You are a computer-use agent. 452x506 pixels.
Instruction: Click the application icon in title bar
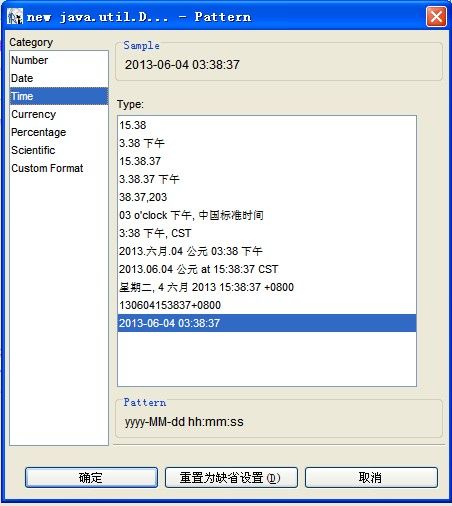tap(15, 16)
